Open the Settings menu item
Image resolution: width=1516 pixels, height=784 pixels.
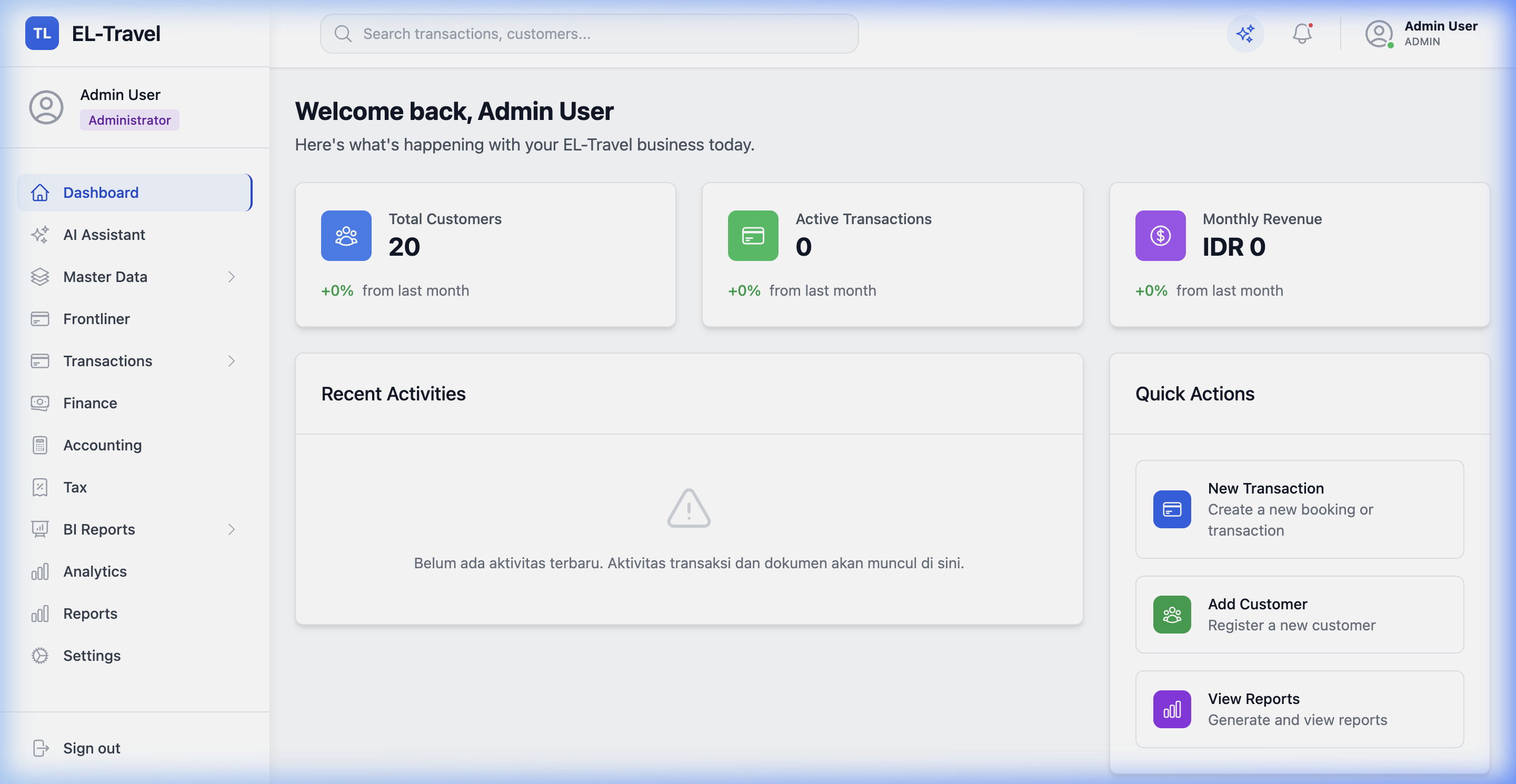(x=135, y=656)
